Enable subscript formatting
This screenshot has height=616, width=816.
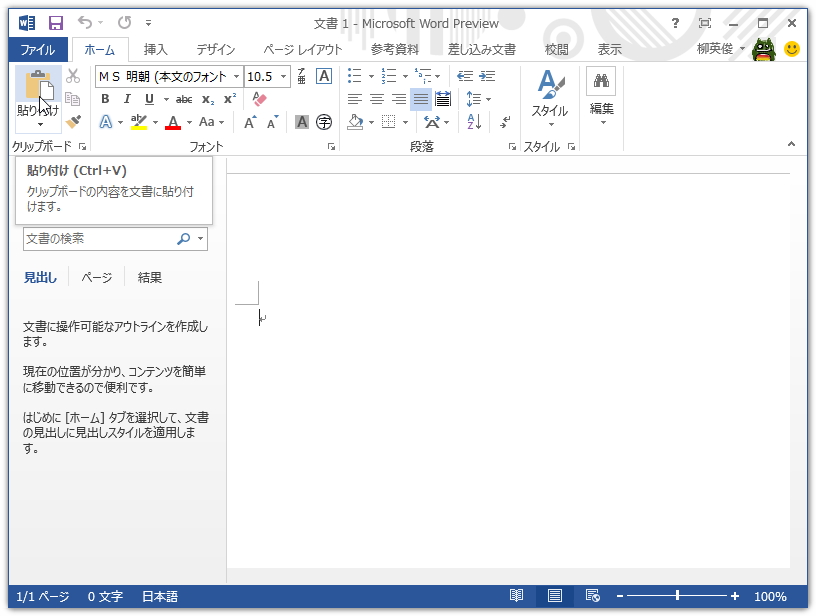(x=208, y=99)
